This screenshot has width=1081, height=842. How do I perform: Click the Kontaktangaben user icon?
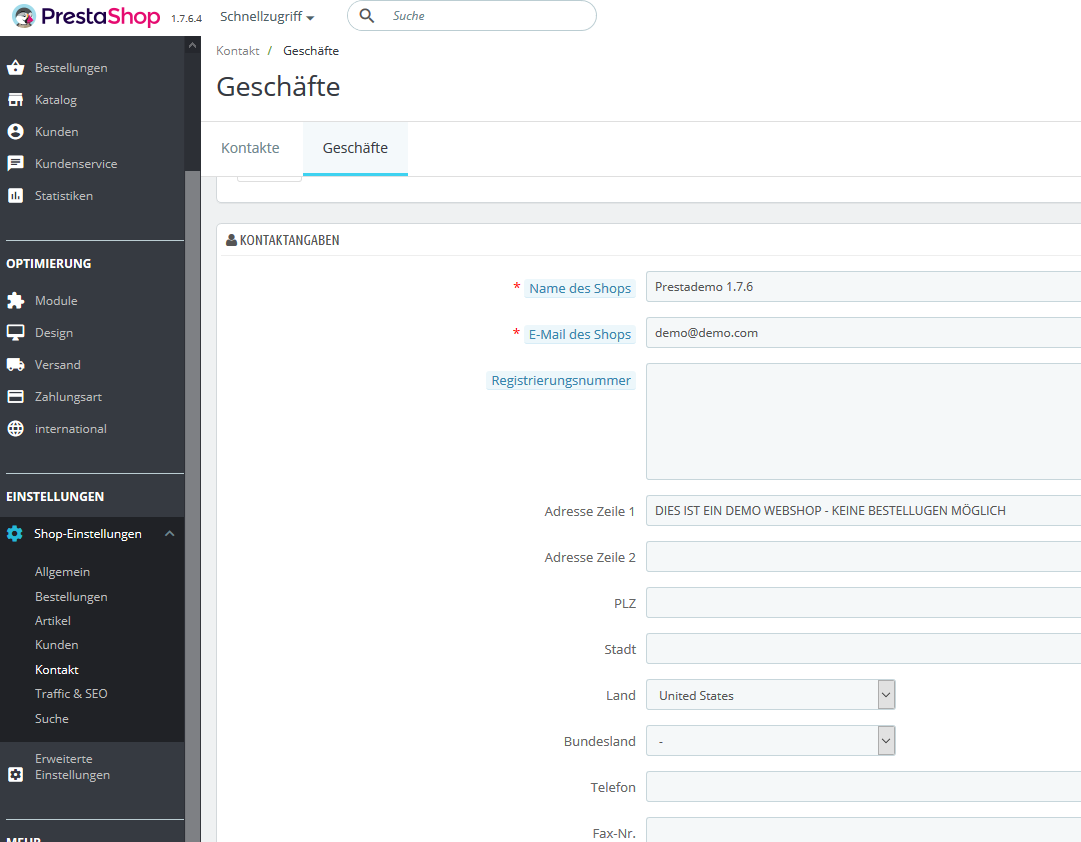click(232, 240)
